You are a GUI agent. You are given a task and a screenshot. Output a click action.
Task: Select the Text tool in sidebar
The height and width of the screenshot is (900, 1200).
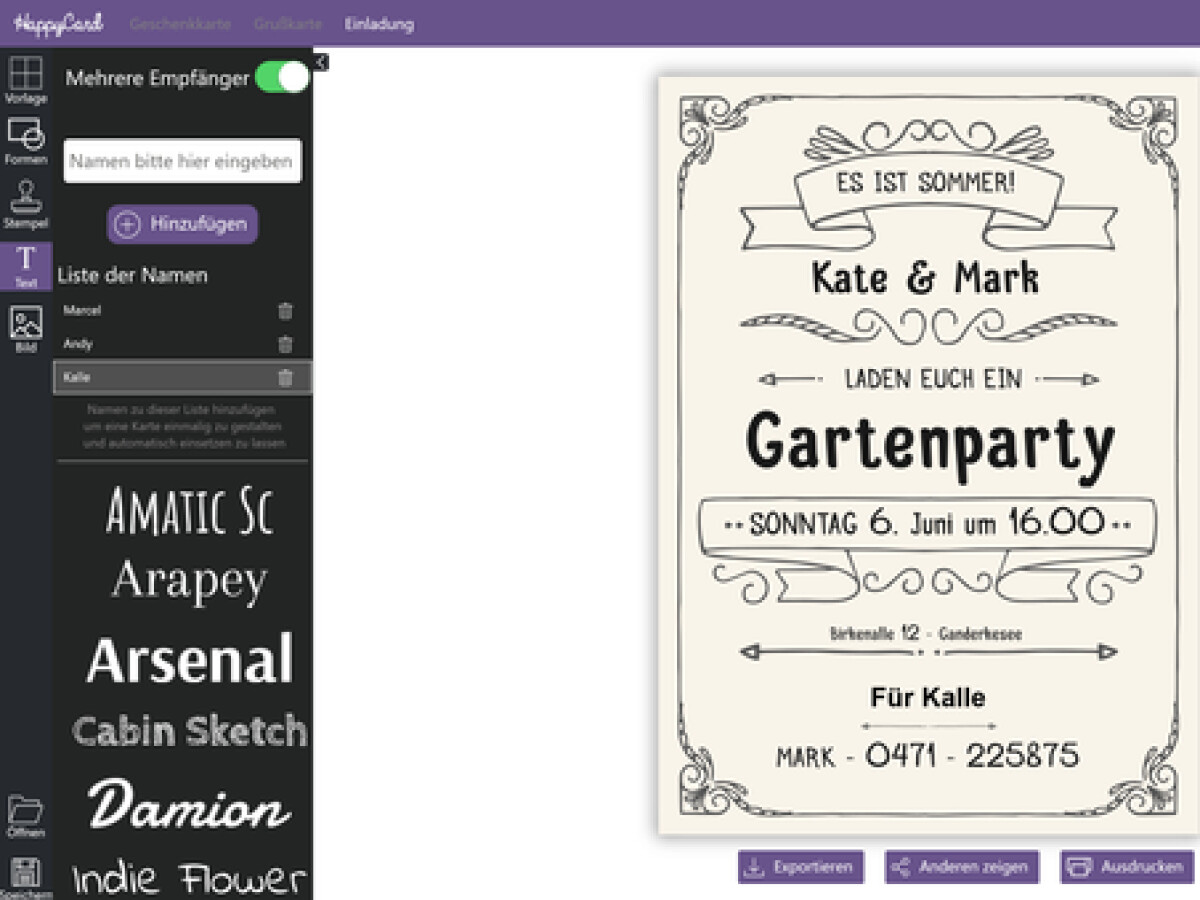pos(26,266)
